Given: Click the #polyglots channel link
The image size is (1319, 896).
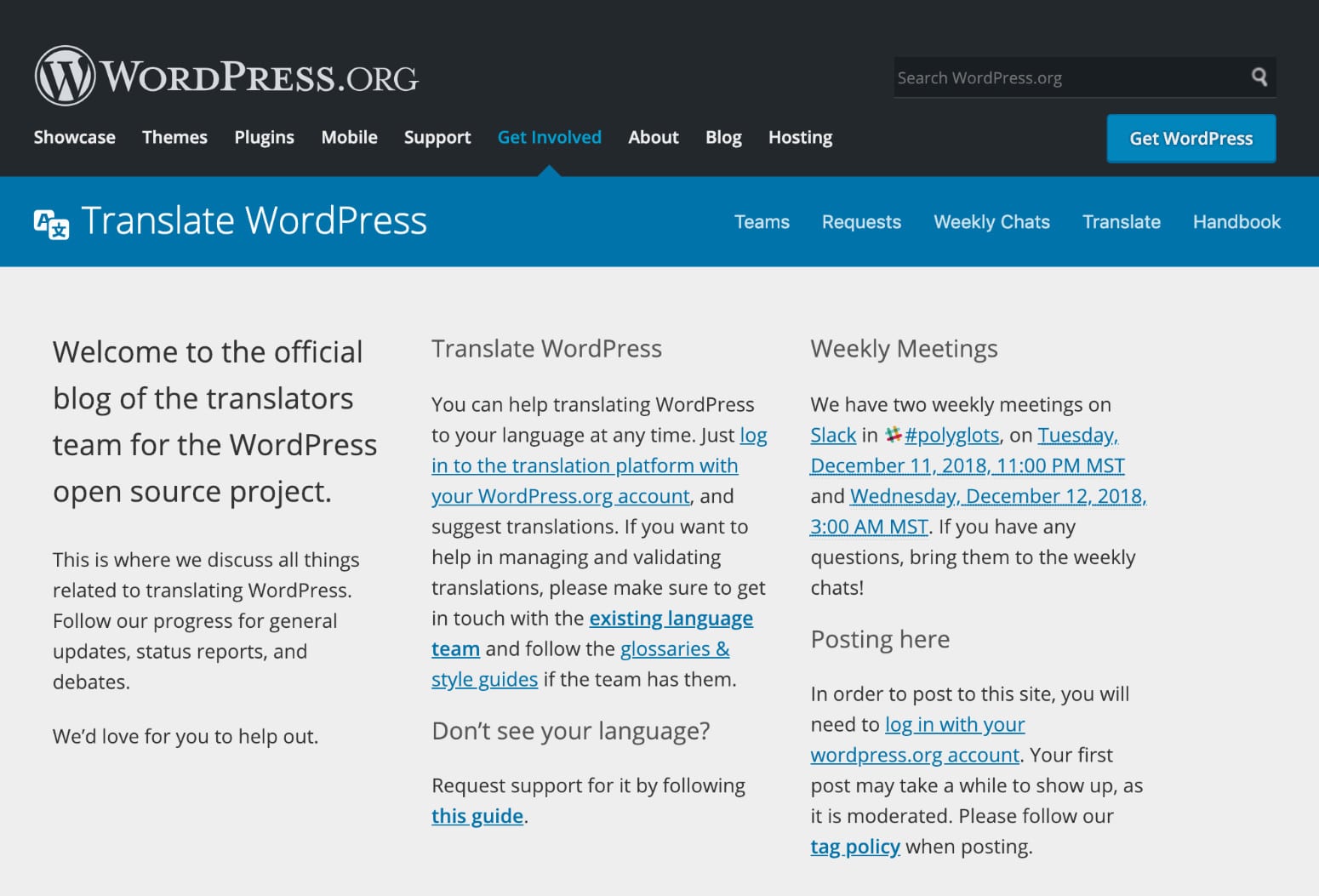Looking at the screenshot, I should click(951, 434).
